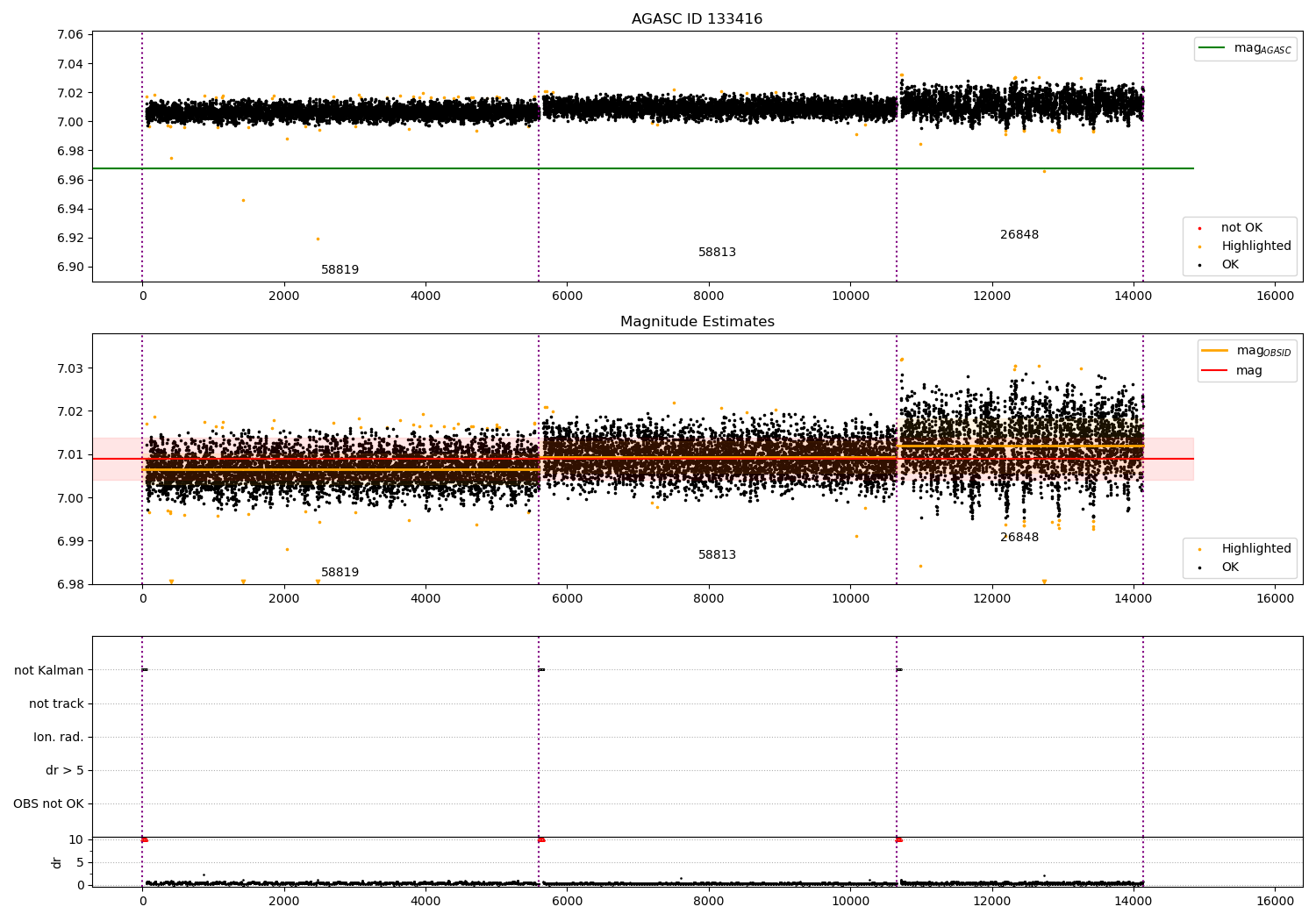This screenshot has width=1316, height=921.
Task: Click the green mag AGASC horizontal line in top plot
Action: click(x=642, y=168)
